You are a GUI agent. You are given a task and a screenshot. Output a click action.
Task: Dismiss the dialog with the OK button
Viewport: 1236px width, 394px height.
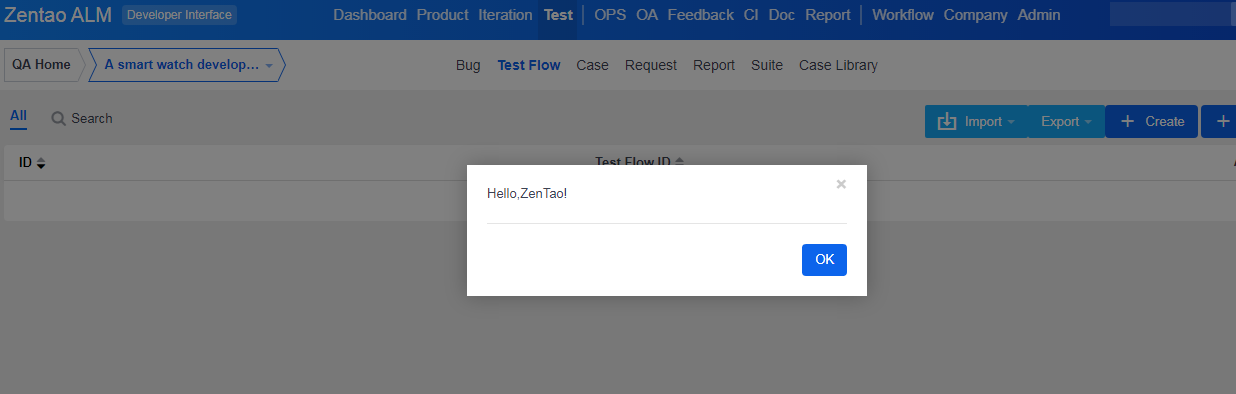point(824,259)
